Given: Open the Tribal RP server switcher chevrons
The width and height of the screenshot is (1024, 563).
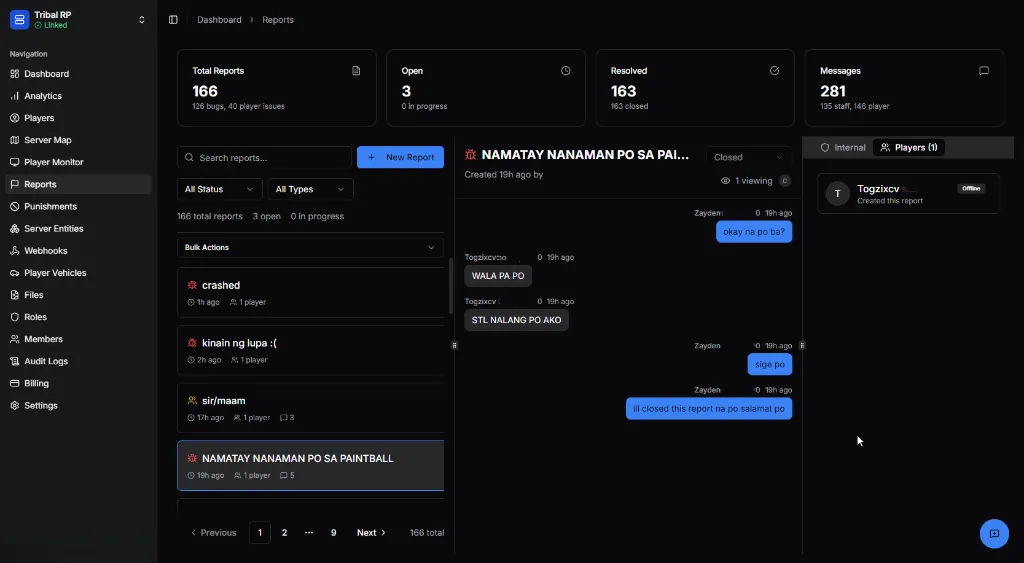Looking at the screenshot, I should tap(142, 20).
